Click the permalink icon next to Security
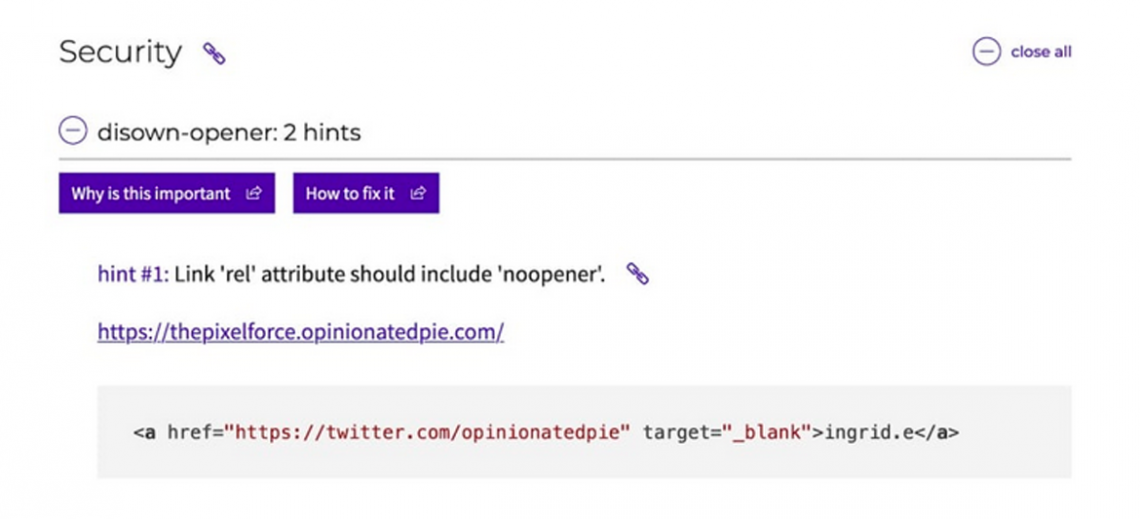1140x519 pixels. [214, 53]
